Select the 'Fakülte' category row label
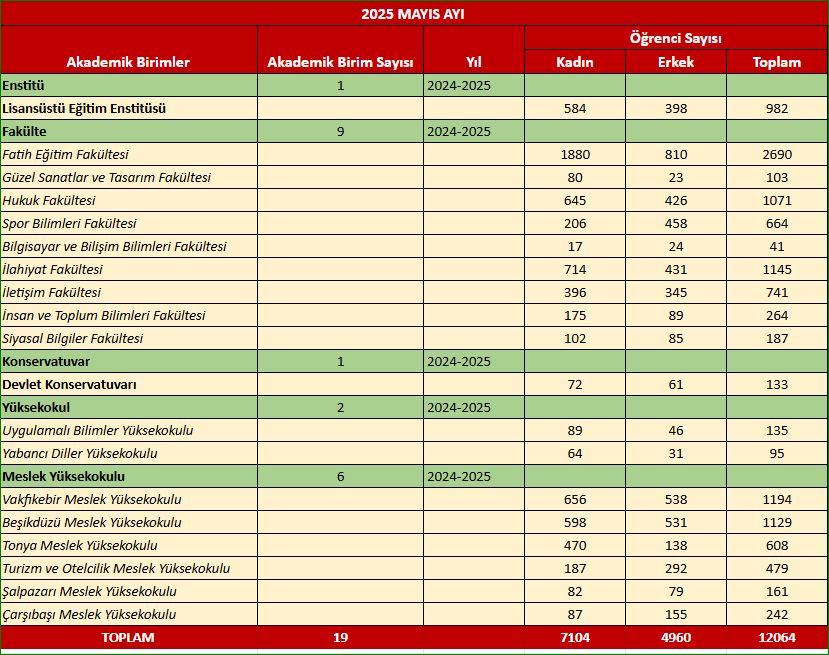The image size is (829, 655). (26, 131)
